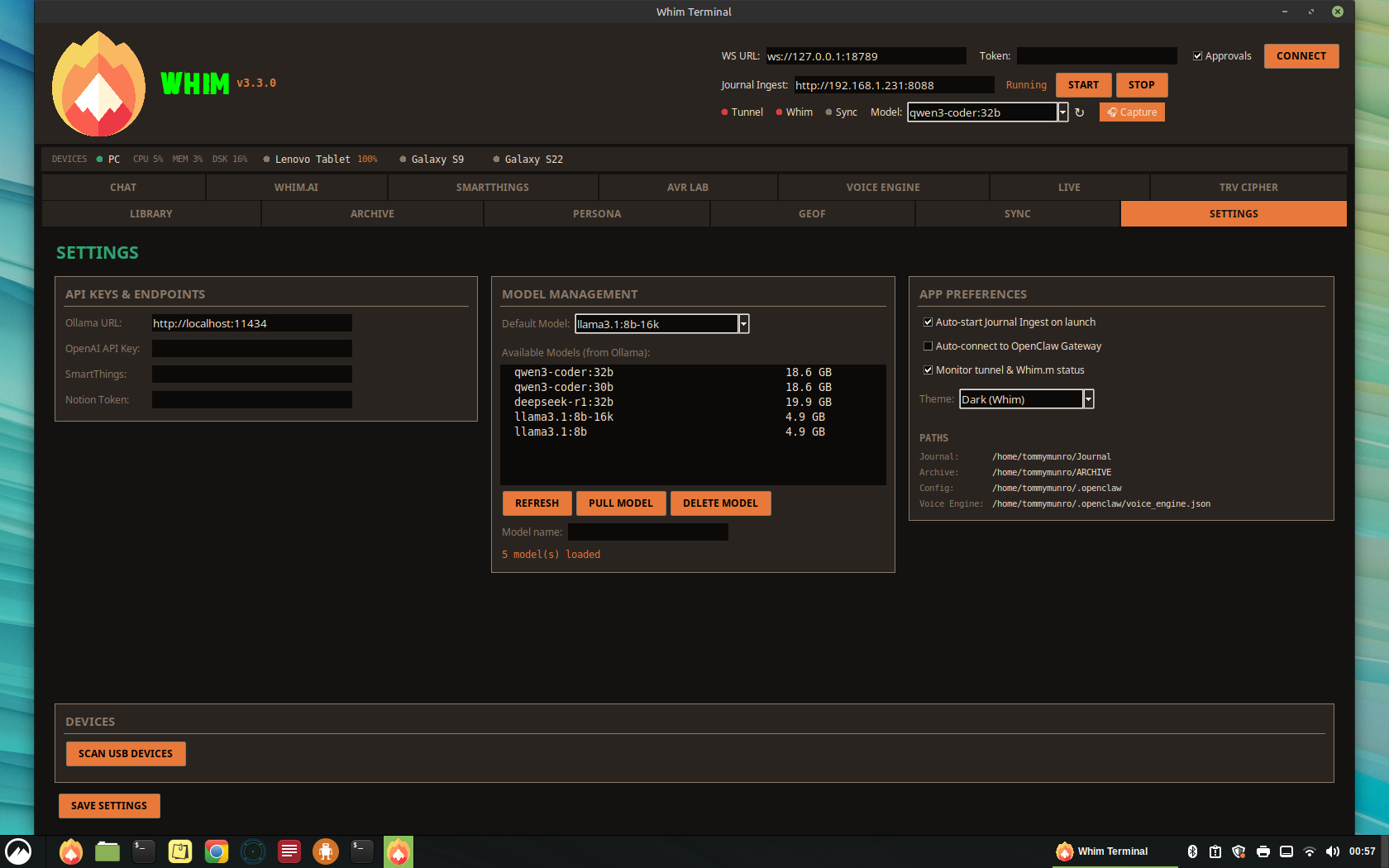
Task: Select the deepseek-r1:32b model in the list
Action: coord(563,402)
